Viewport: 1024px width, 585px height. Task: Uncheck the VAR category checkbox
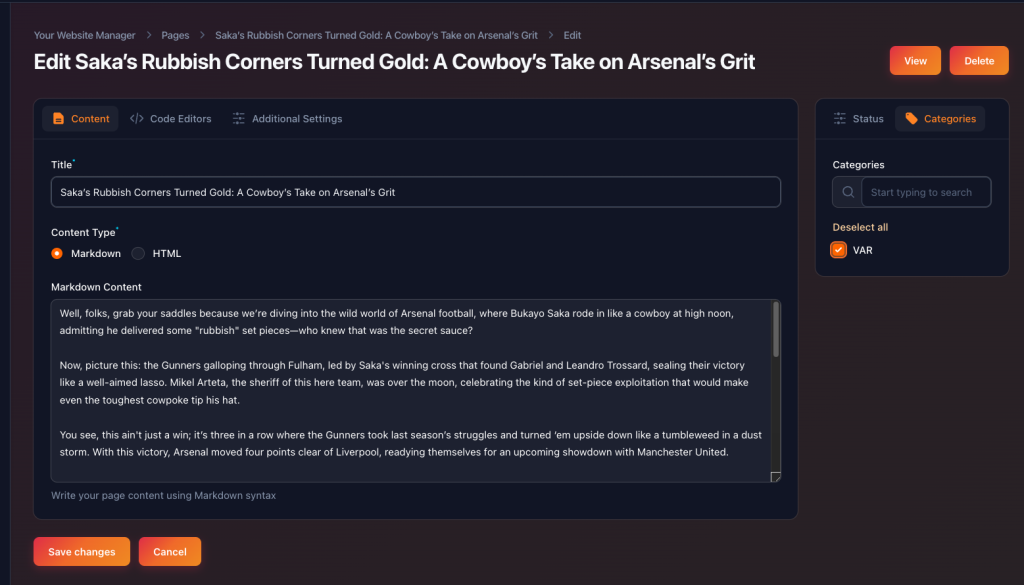[x=839, y=250]
